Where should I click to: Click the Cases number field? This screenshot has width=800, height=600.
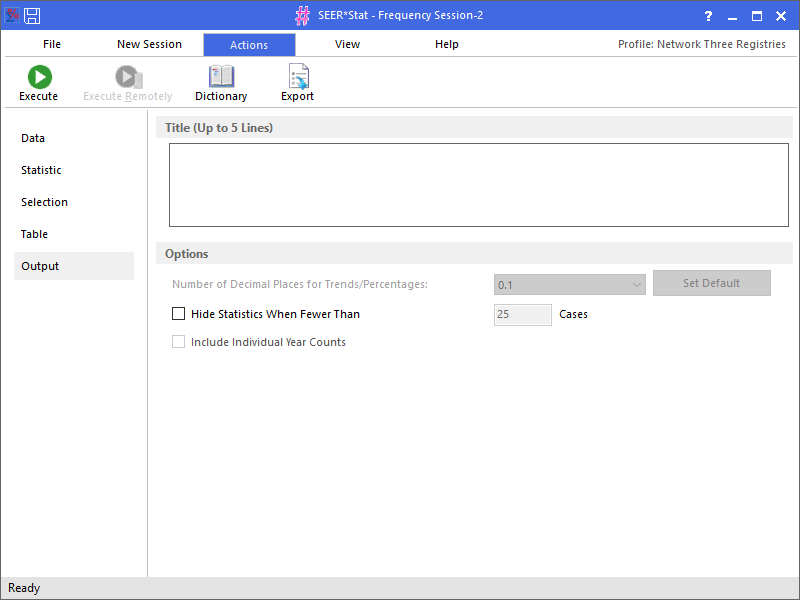pos(522,315)
